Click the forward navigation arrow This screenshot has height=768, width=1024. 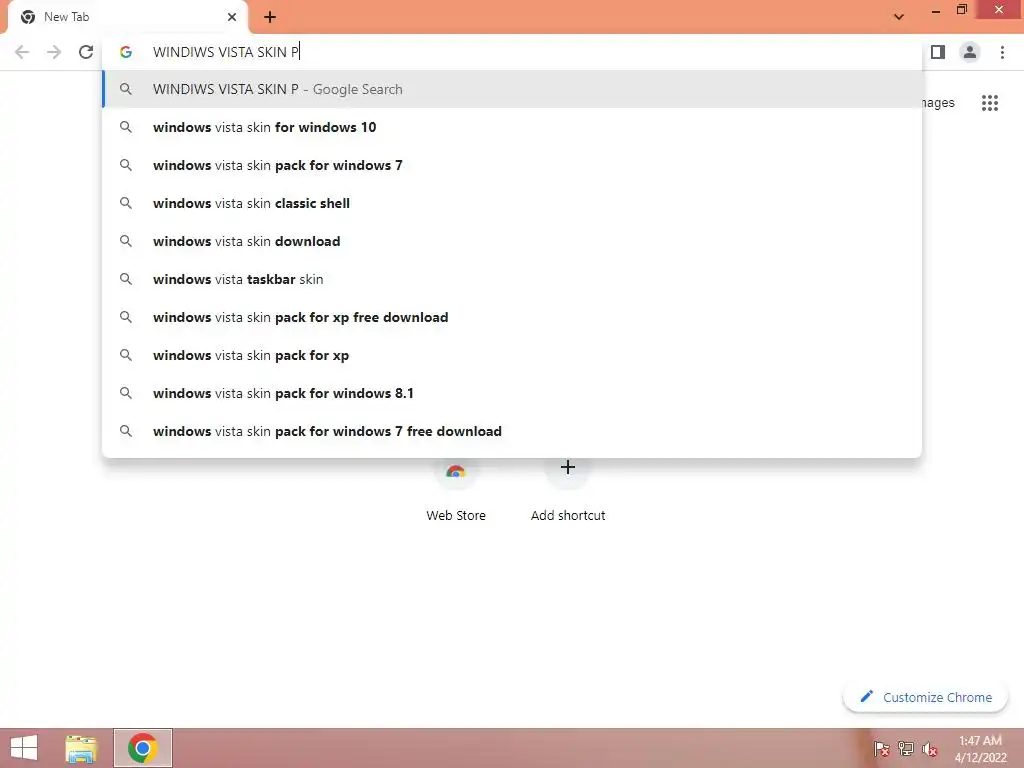(x=54, y=52)
